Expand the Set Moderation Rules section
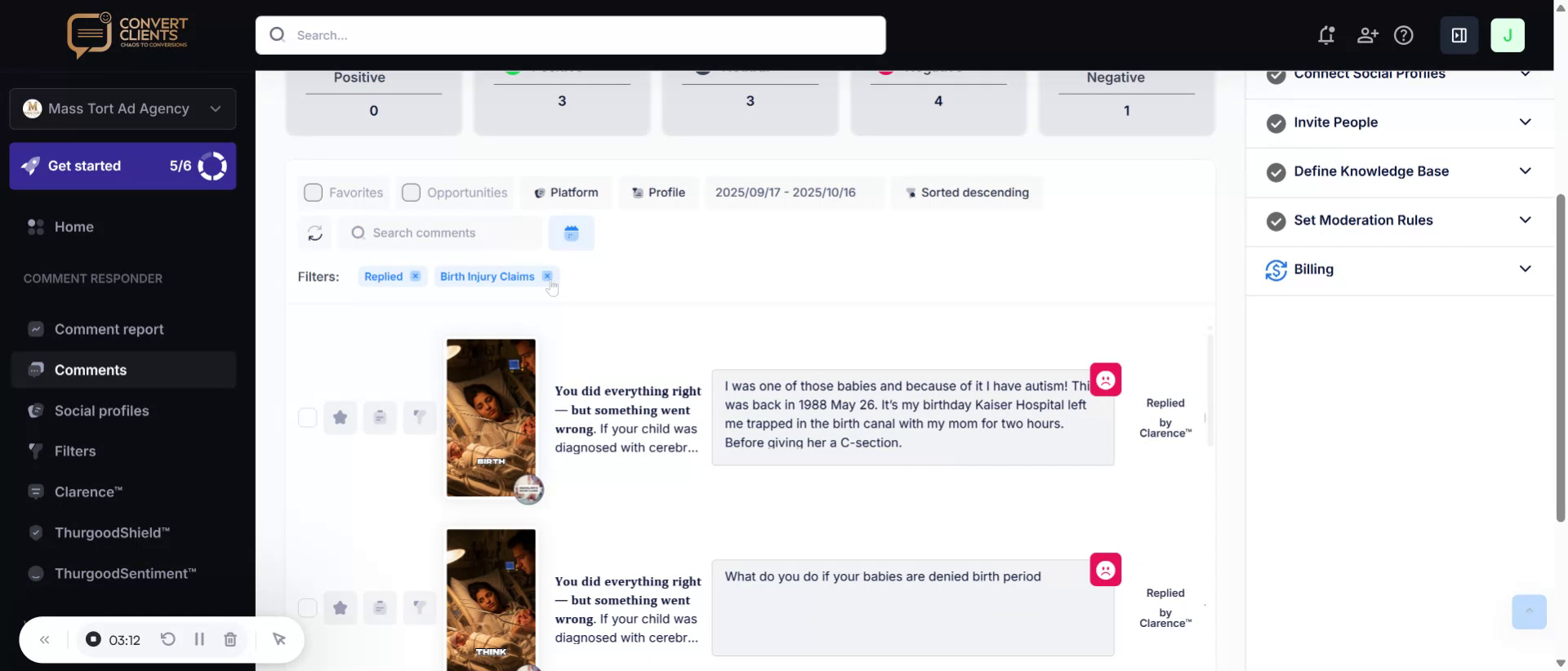 click(1399, 220)
